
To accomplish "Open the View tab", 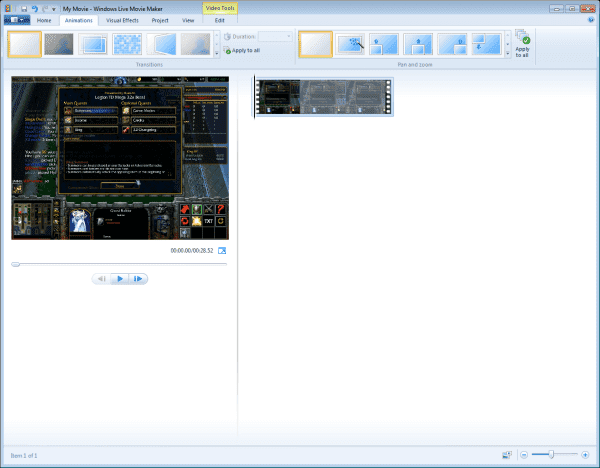I will [188, 20].
